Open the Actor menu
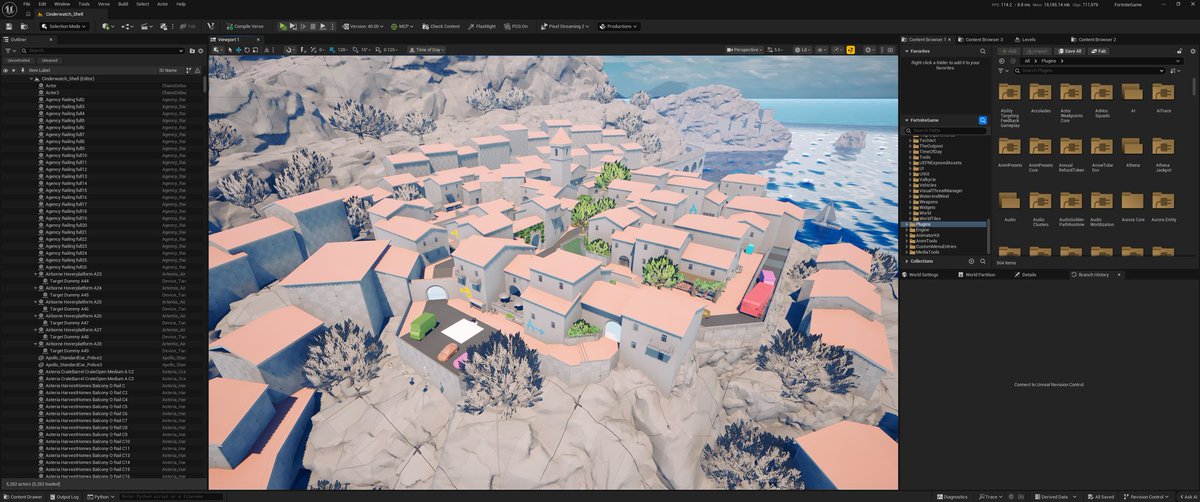1200x502 pixels. point(162,4)
